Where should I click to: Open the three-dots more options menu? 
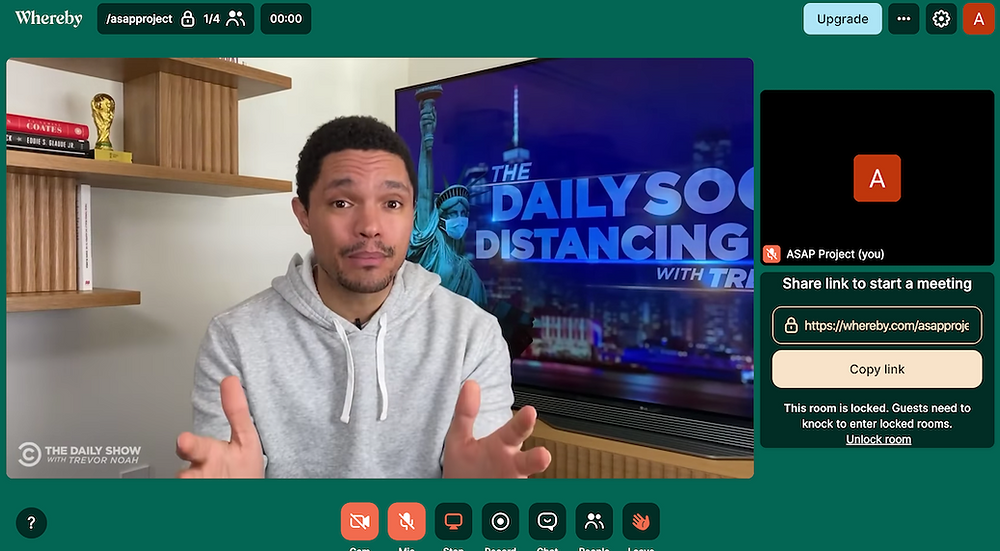904,19
